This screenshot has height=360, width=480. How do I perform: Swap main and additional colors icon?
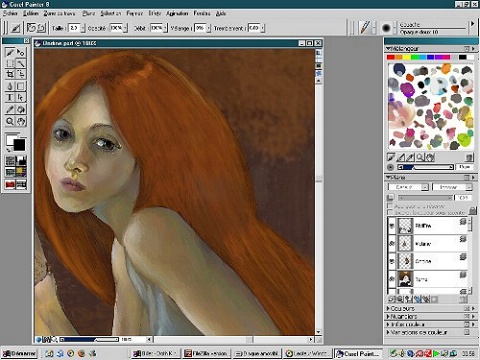pos(9,150)
